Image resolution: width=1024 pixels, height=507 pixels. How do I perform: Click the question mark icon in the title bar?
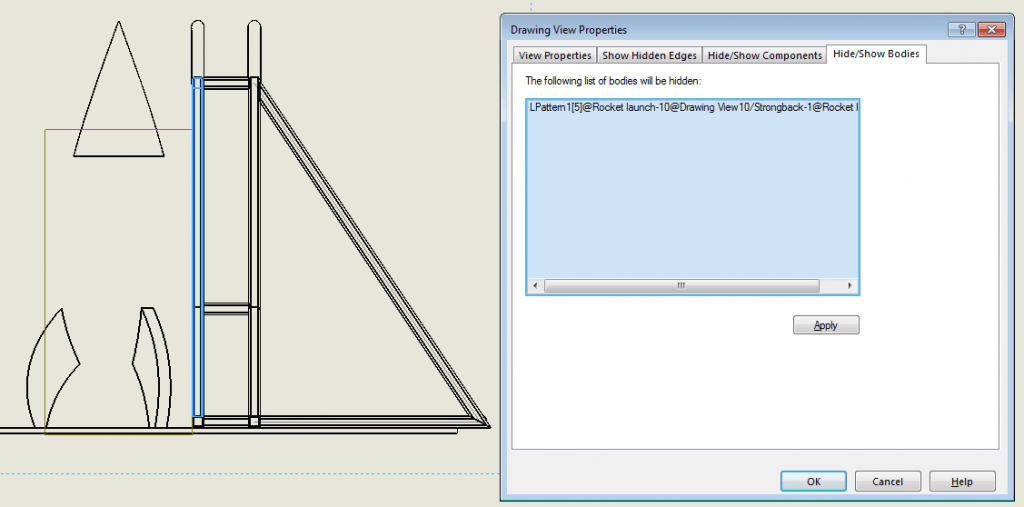click(960, 30)
